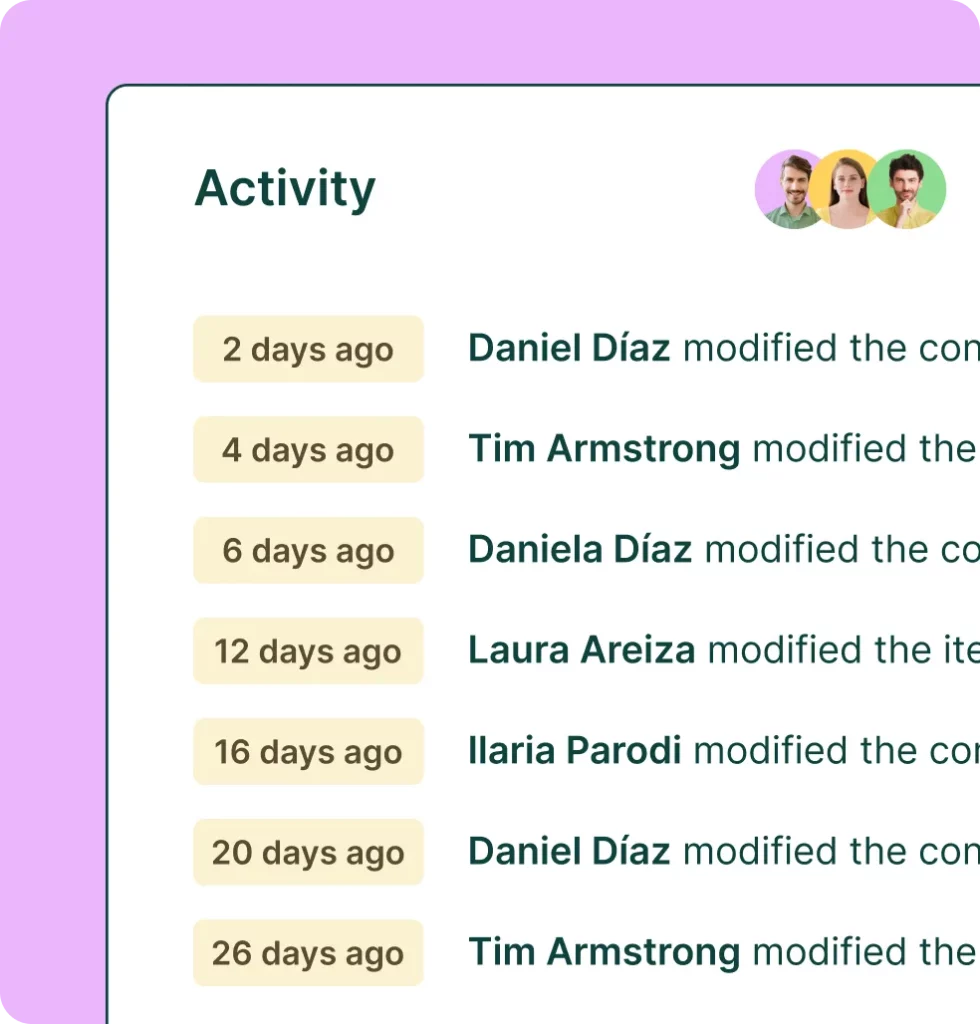Screen dimensions: 980x1024
Task: Click the green-background man avatar
Action: pos(908,189)
